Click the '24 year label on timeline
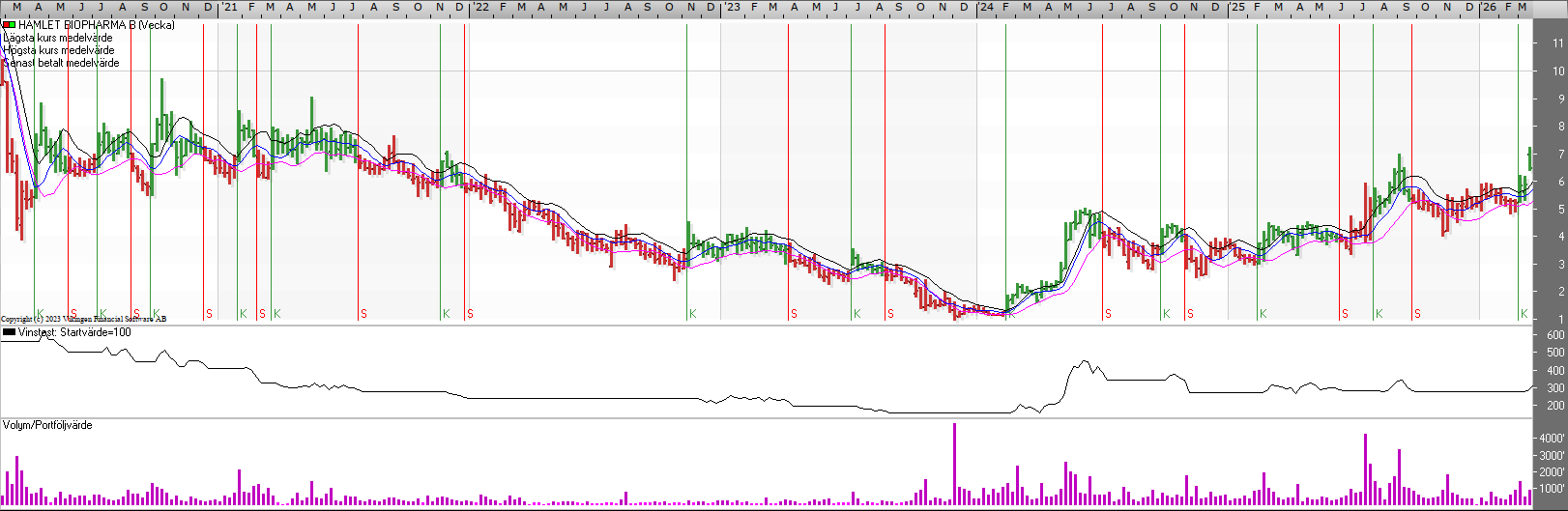This screenshot has width=1568, height=511. [x=985, y=7]
